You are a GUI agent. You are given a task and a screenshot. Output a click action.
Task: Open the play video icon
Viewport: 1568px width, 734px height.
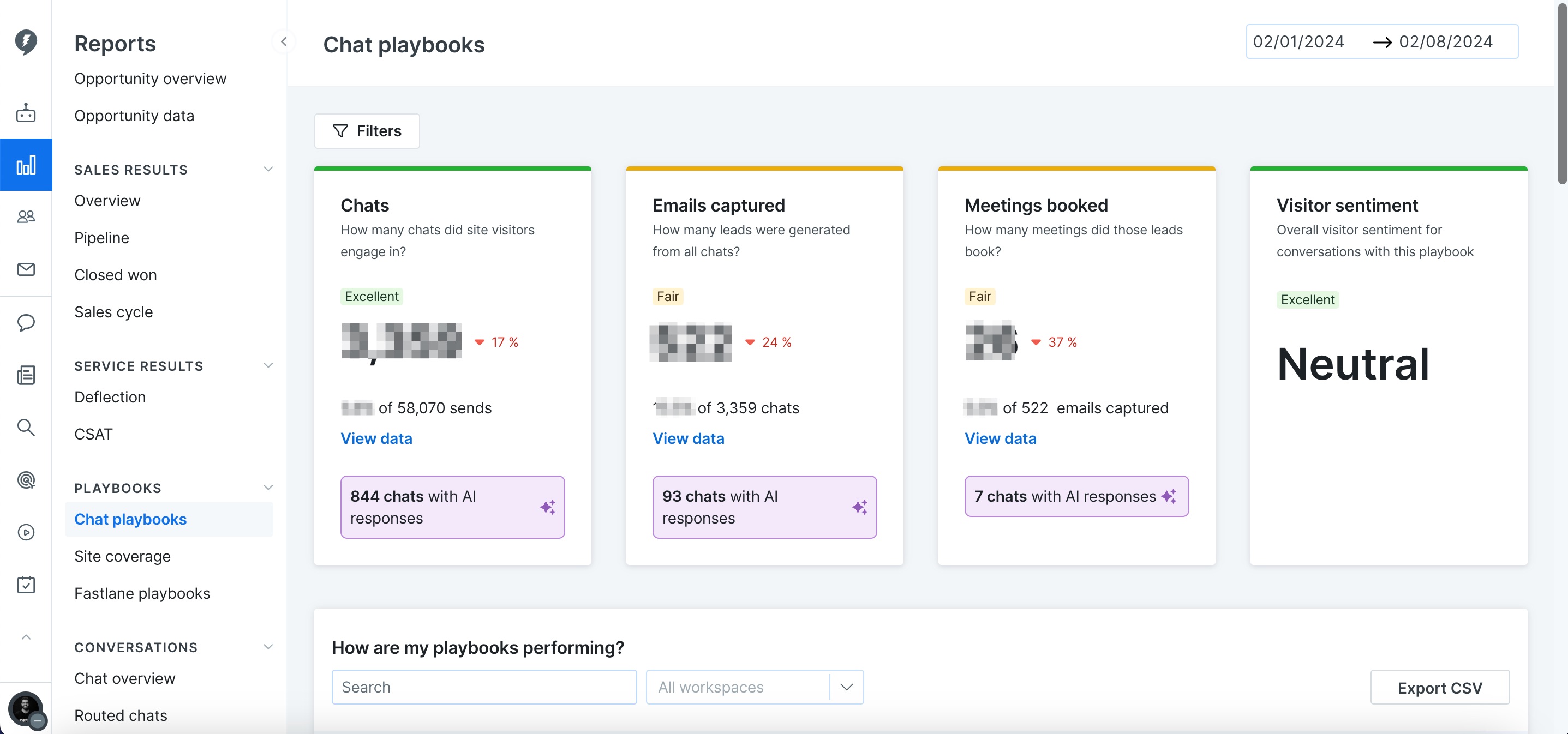[x=26, y=533]
